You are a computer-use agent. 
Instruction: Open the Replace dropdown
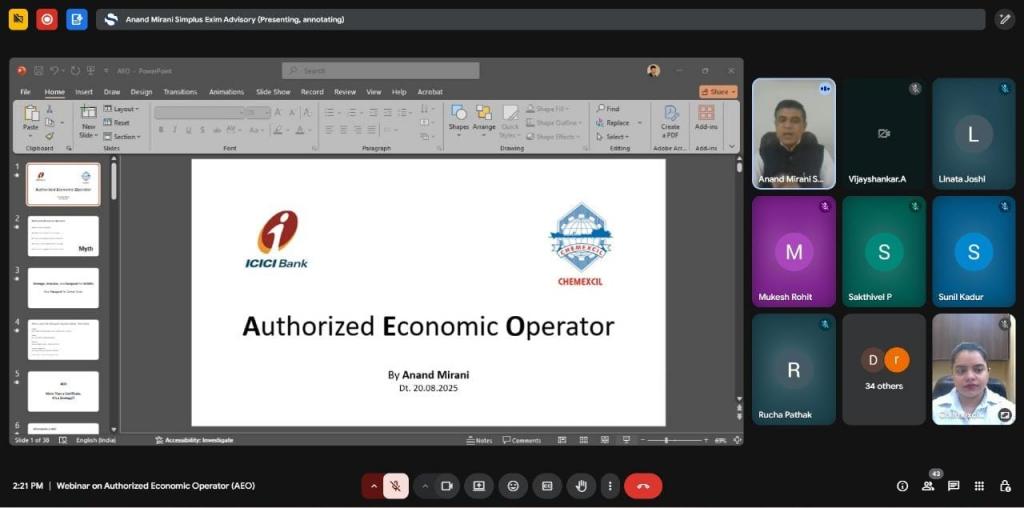(618, 123)
